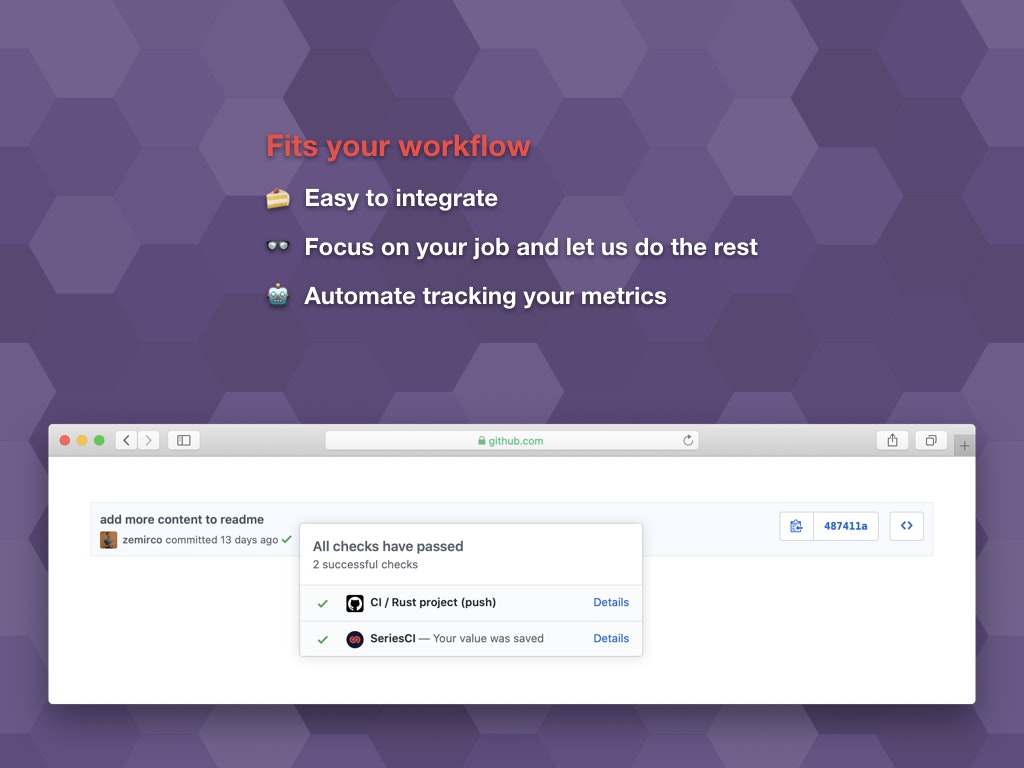Image resolution: width=1024 pixels, height=768 pixels.
Task: Toggle the Safari sidebar button
Action: tap(184, 440)
